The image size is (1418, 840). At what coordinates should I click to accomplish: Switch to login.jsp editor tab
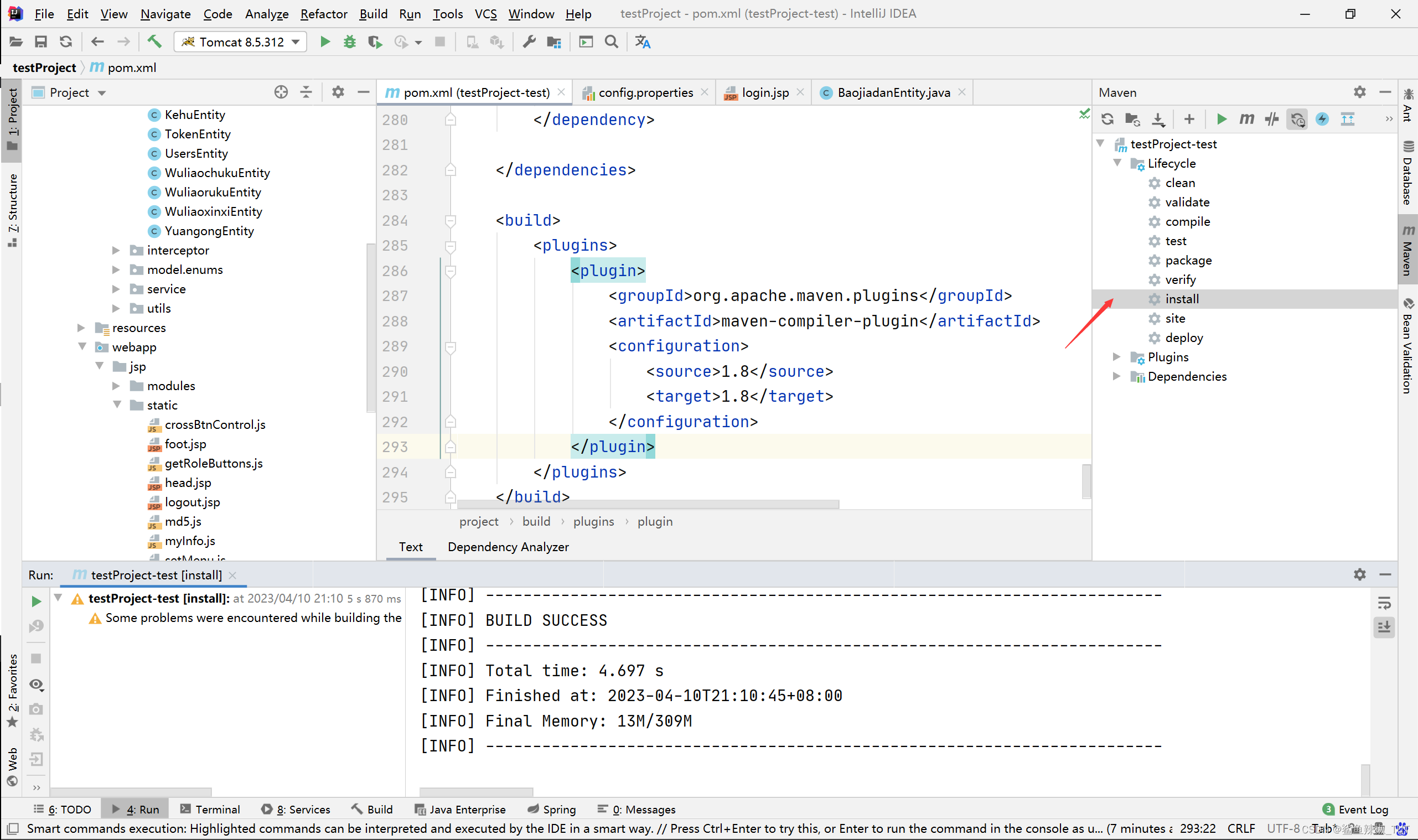[764, 92]
